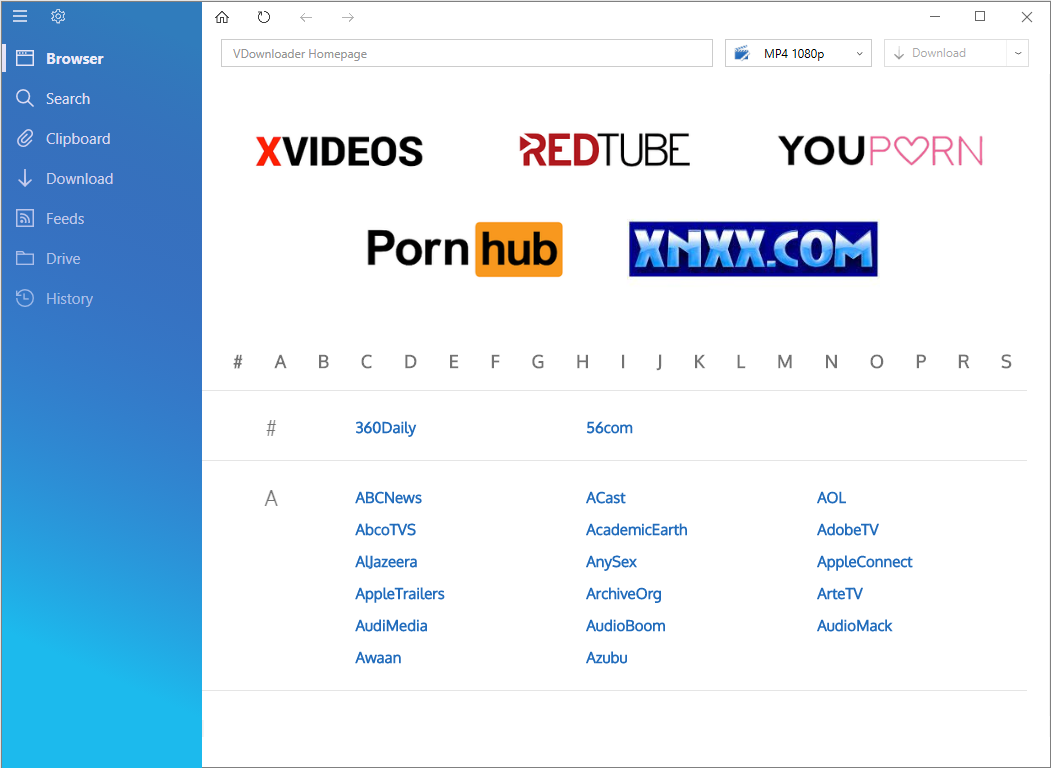Jump to index letter C
The width and height of the screenshot is (1051, 768).
pyautogui.click(x=366, y=363)
